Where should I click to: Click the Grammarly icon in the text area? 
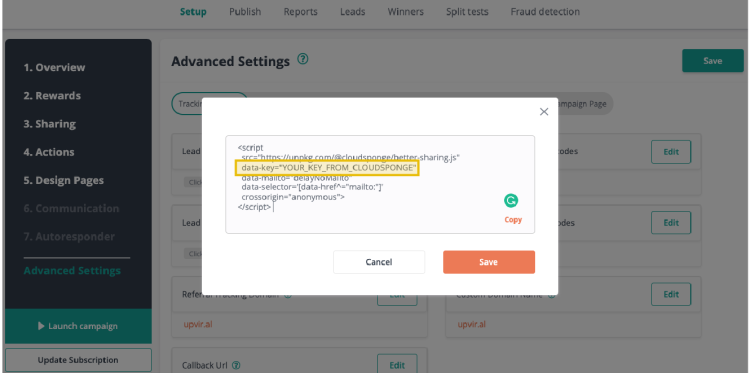coord(511,200)
